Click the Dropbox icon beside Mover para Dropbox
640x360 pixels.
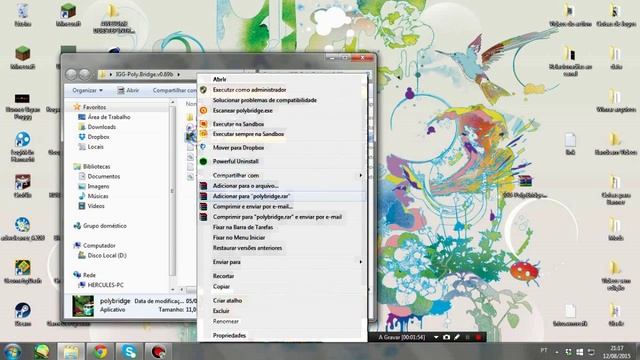pyautogui.click(x=203, y=147)
